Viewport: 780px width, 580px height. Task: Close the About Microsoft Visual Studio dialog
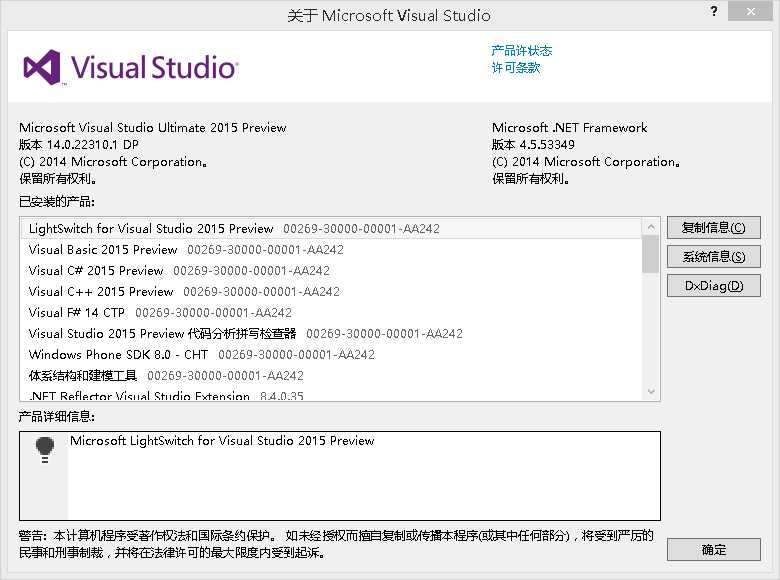750,11
